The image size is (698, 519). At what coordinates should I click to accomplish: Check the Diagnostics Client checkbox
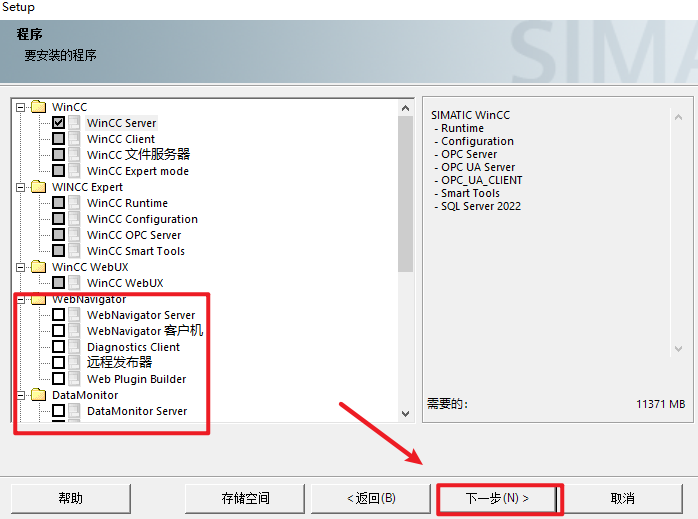tap(59, 347)
